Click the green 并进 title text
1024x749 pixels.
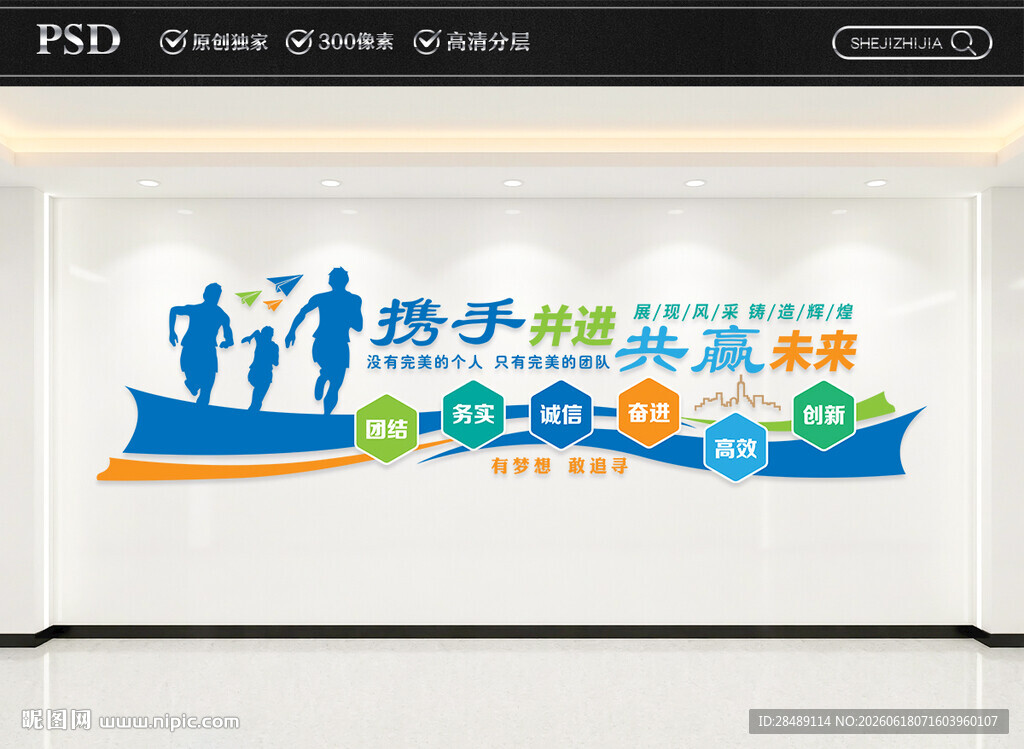573,325
